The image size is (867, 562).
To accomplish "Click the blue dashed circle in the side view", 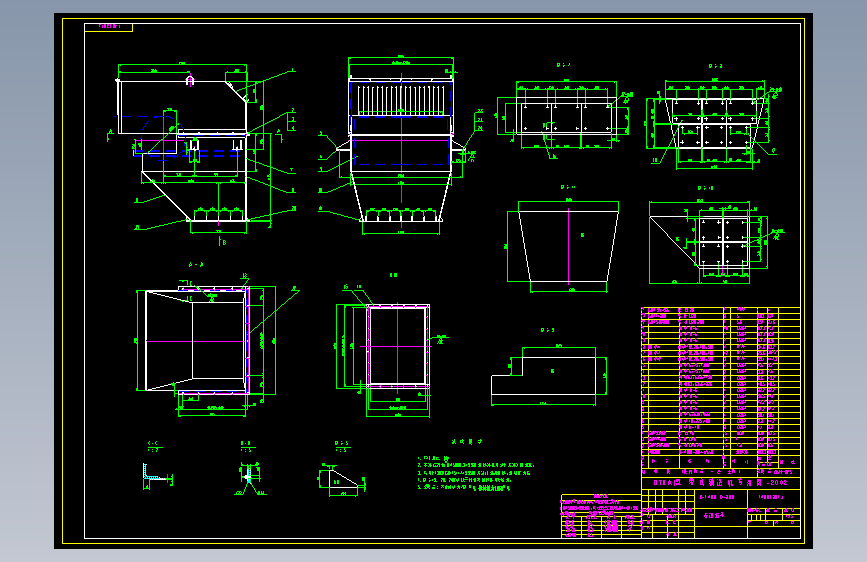I will 162,136.
